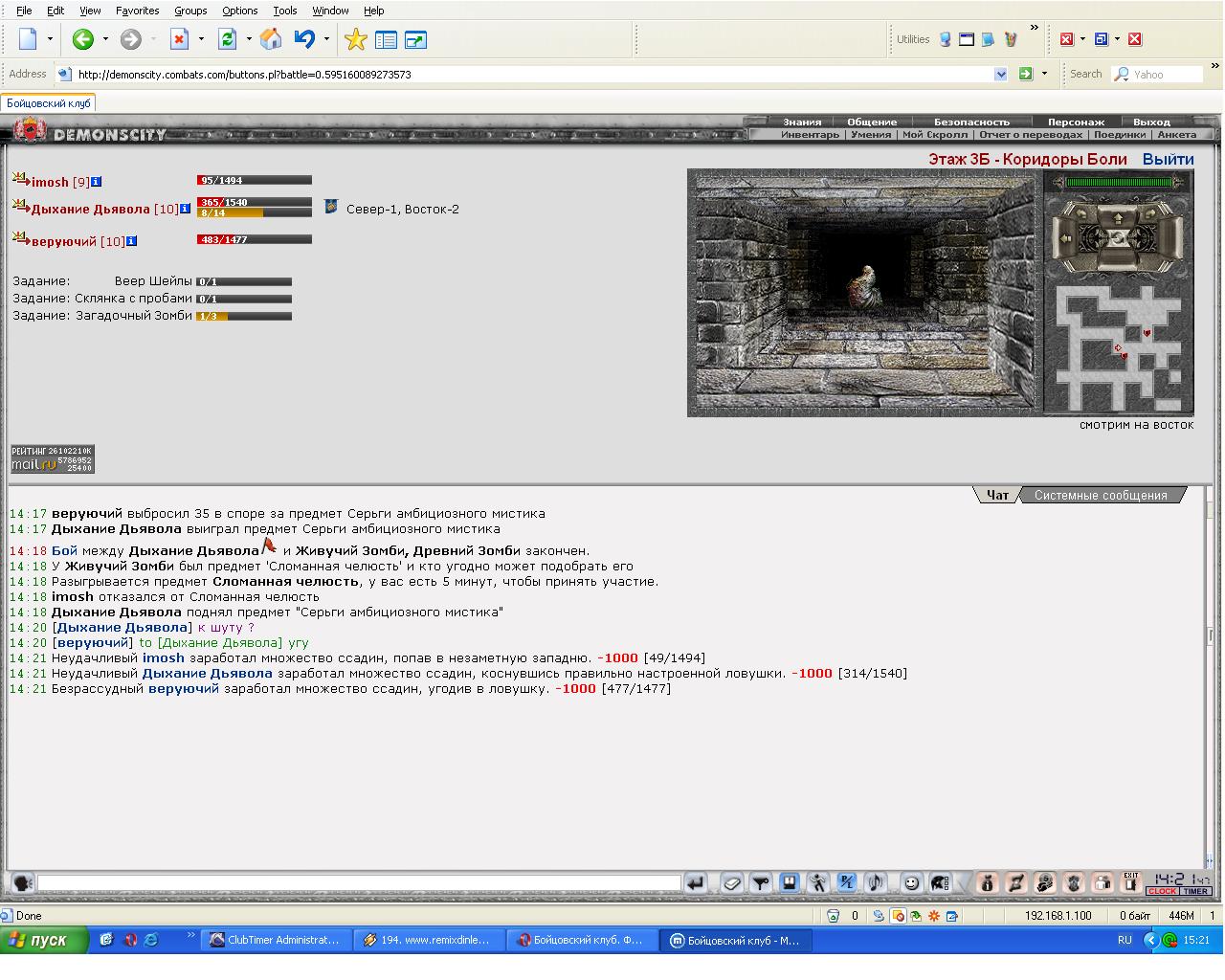Open the Знания menu button
Screen dimensions: 1225x980
coord(802,122)
